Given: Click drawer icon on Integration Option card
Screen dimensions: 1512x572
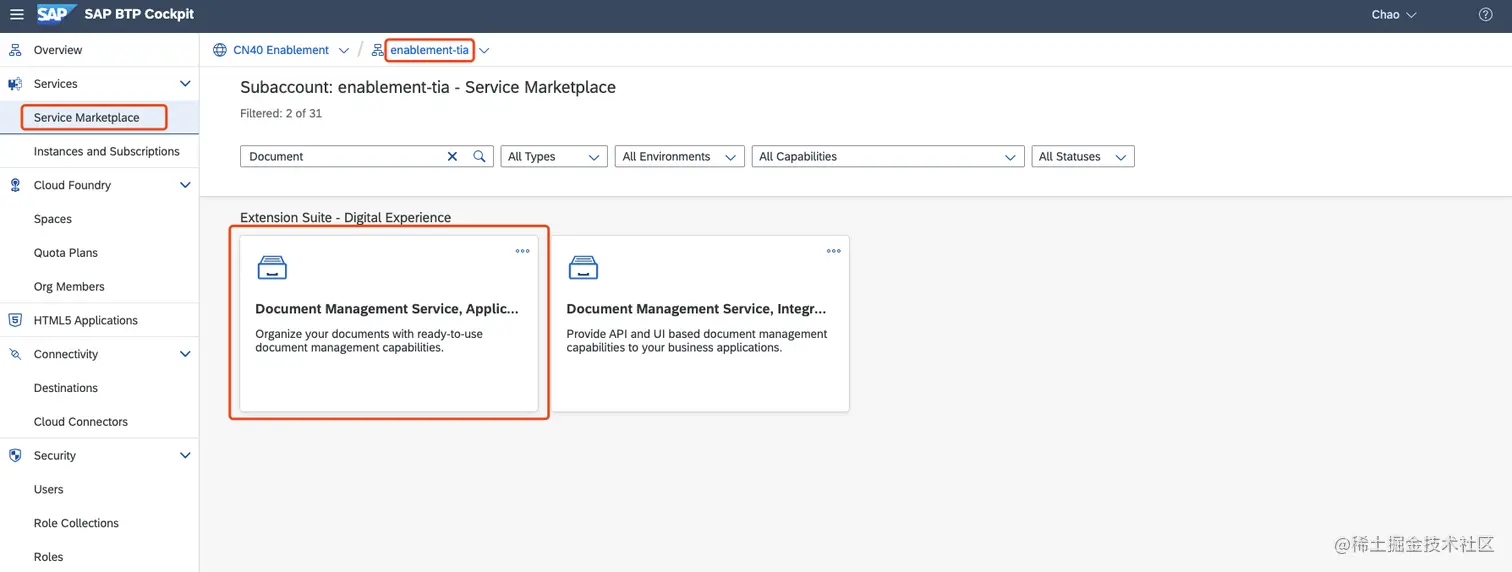Looking at the screenshot, I should tap(583, 267).
